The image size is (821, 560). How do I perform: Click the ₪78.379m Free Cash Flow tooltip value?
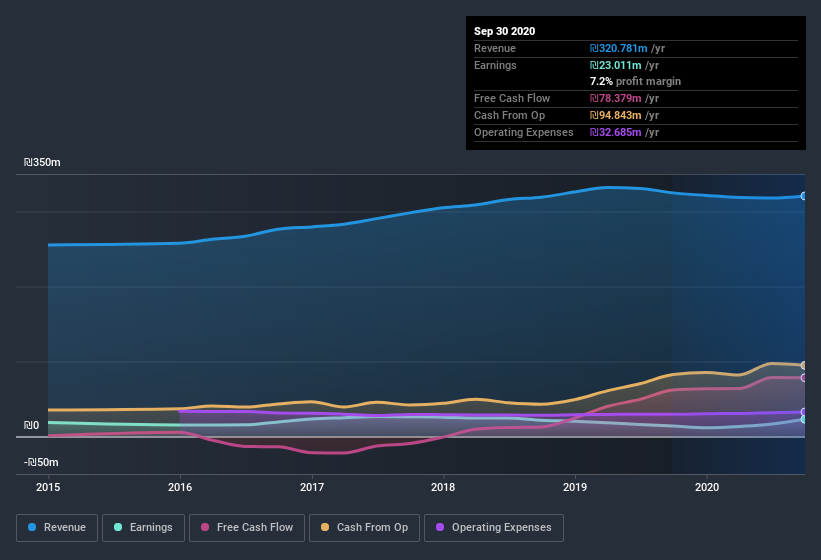(x=611, y=98)
